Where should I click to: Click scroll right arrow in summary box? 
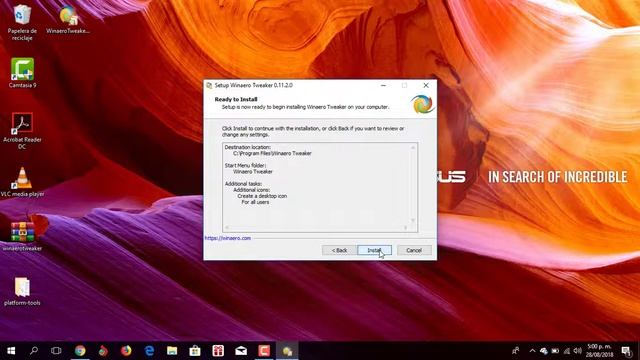pos(405,228)
